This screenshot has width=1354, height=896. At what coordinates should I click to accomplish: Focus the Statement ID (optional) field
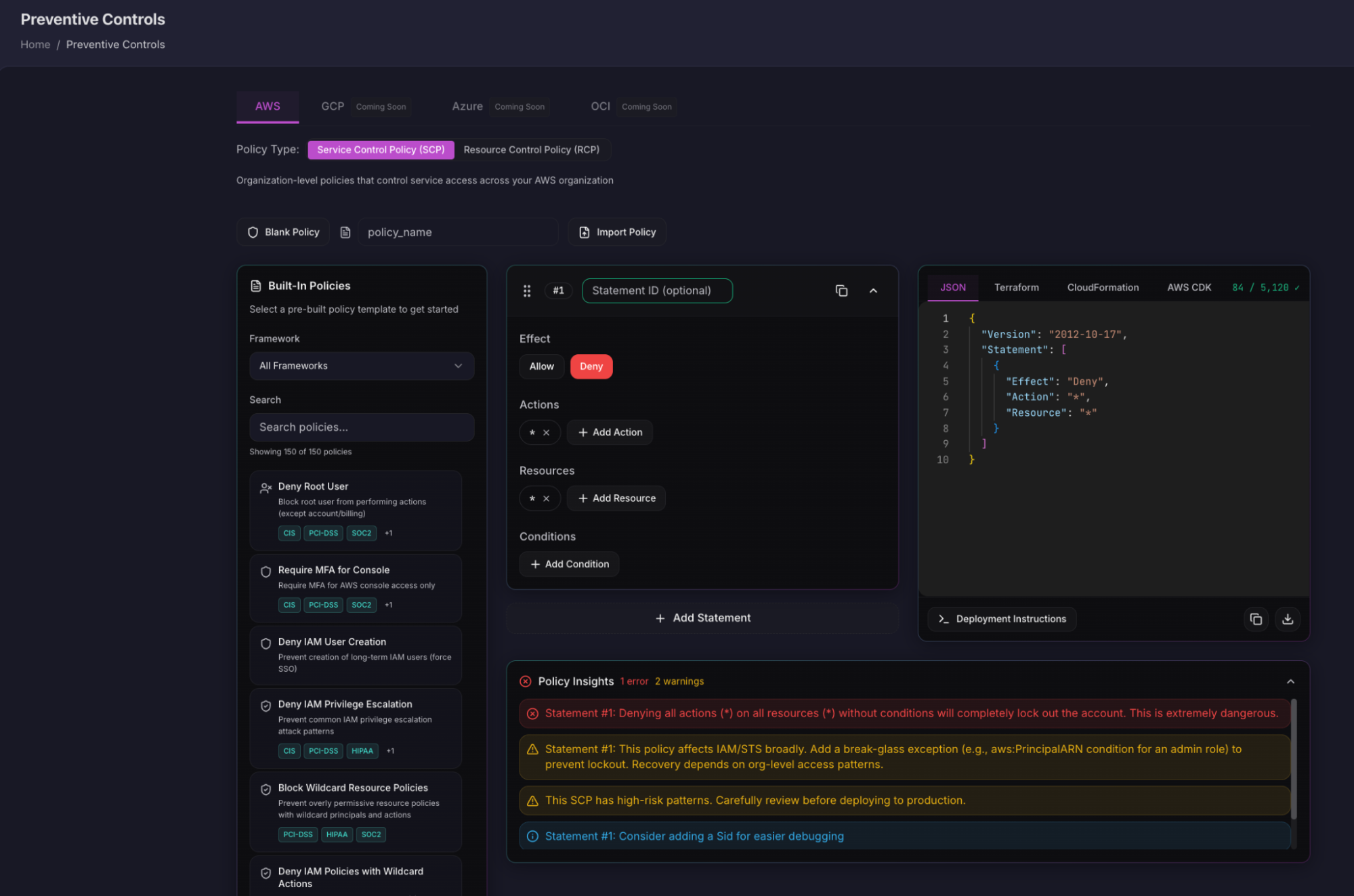click(657, 291)
